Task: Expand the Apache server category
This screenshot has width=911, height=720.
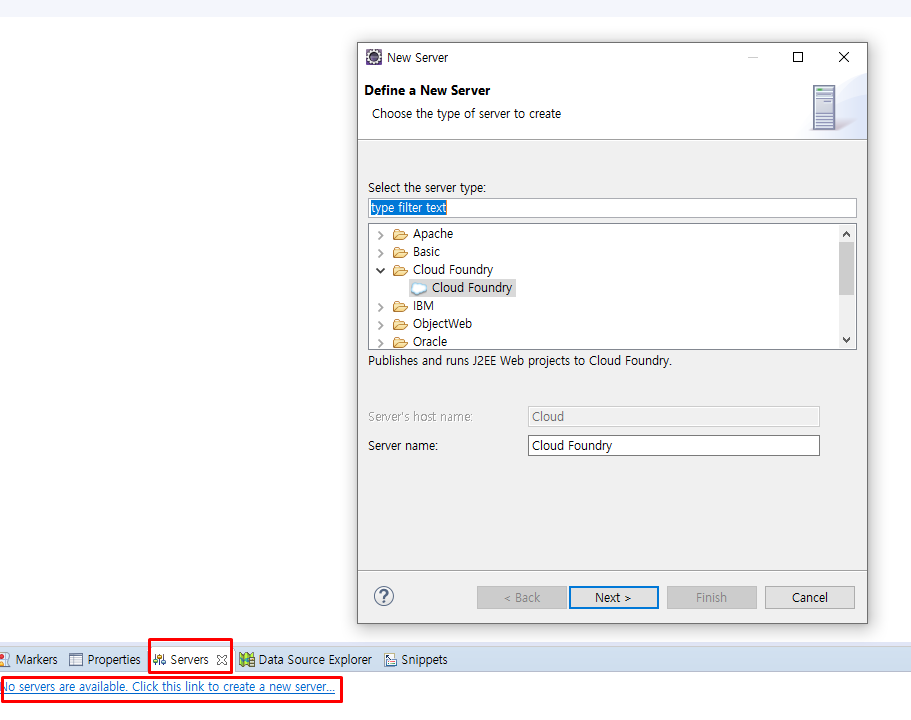Action: point(381,235)
